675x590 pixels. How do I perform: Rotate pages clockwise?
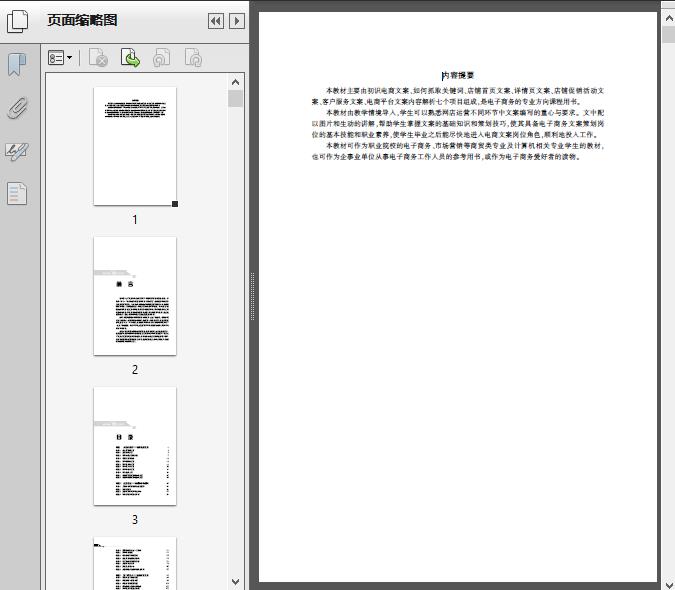tap(194, 59)
